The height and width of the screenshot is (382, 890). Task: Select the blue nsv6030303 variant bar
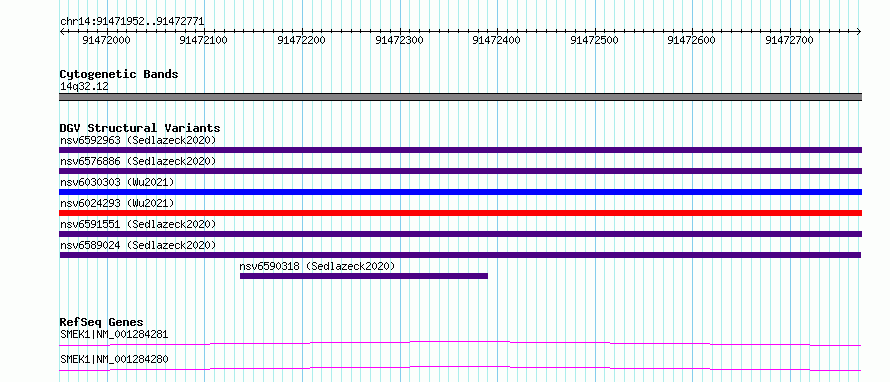click(460, 192)
